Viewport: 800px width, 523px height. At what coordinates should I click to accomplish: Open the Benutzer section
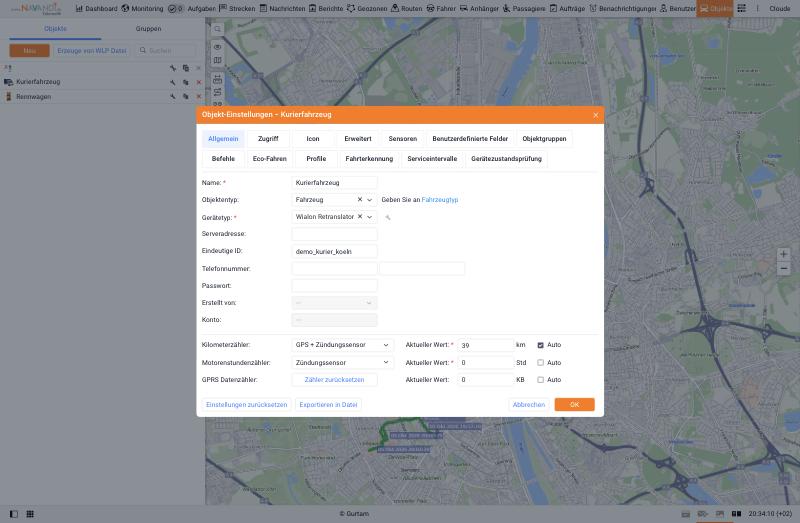(678, 9)
